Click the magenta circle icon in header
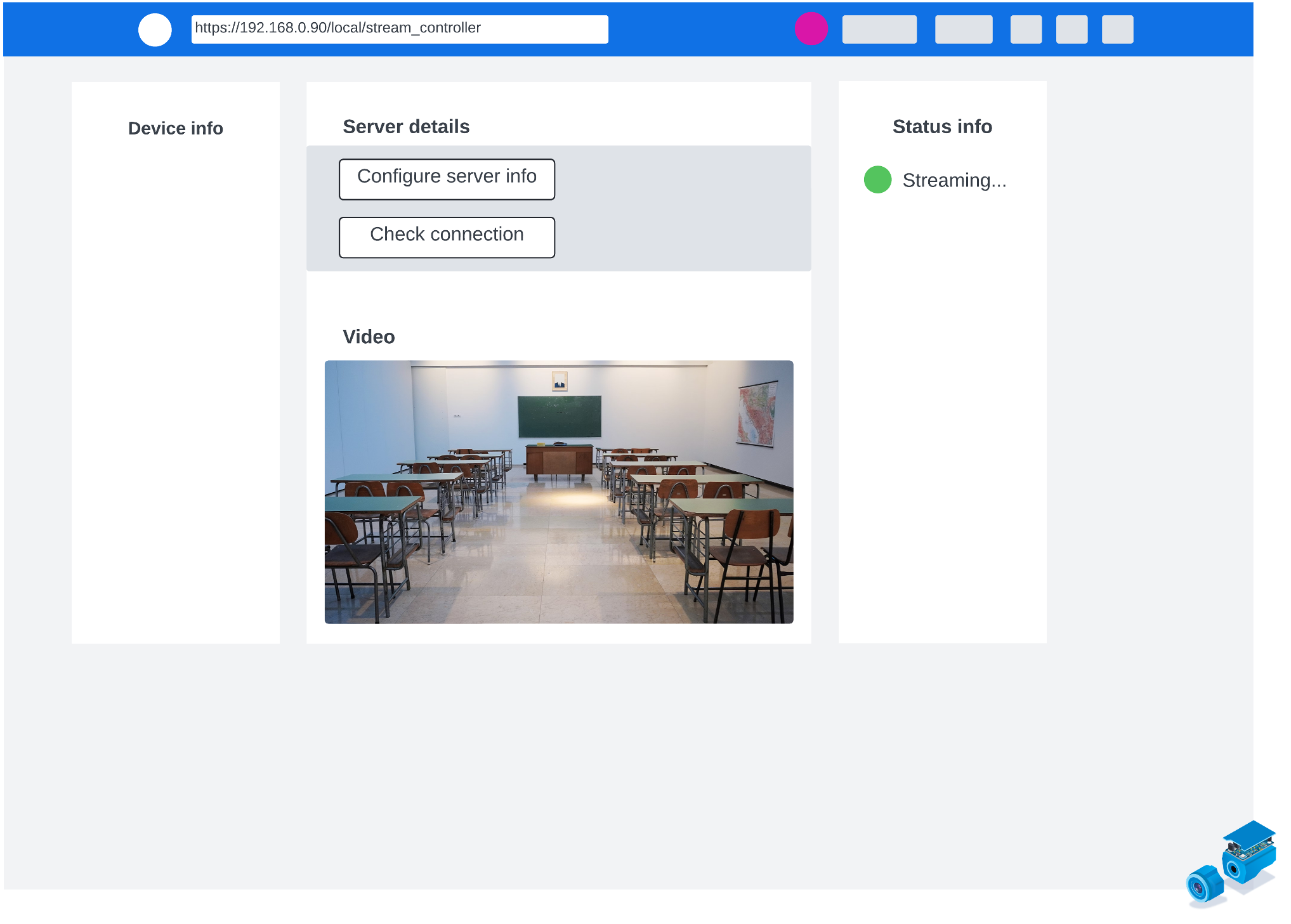Screen dimensions: 1291x924 (811, 29)
